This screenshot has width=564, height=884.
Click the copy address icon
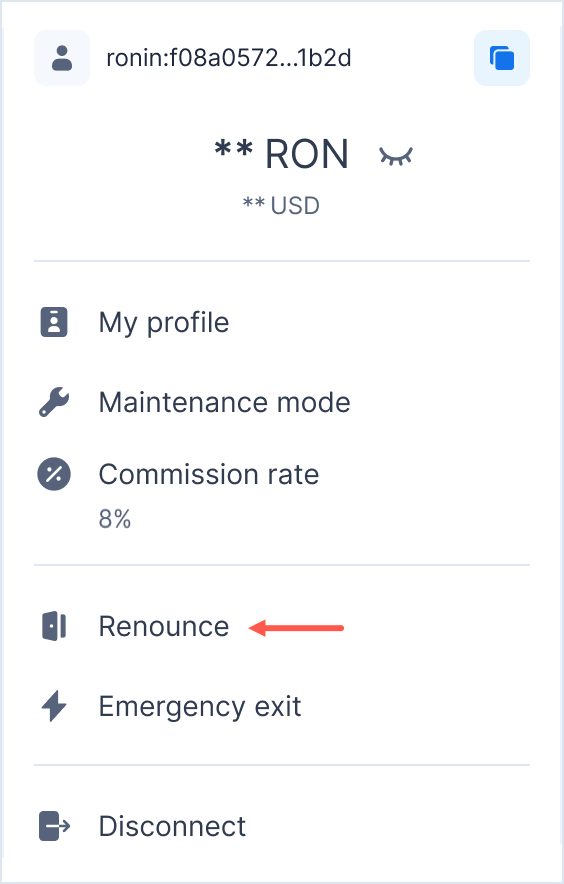[x=501, y=58]
